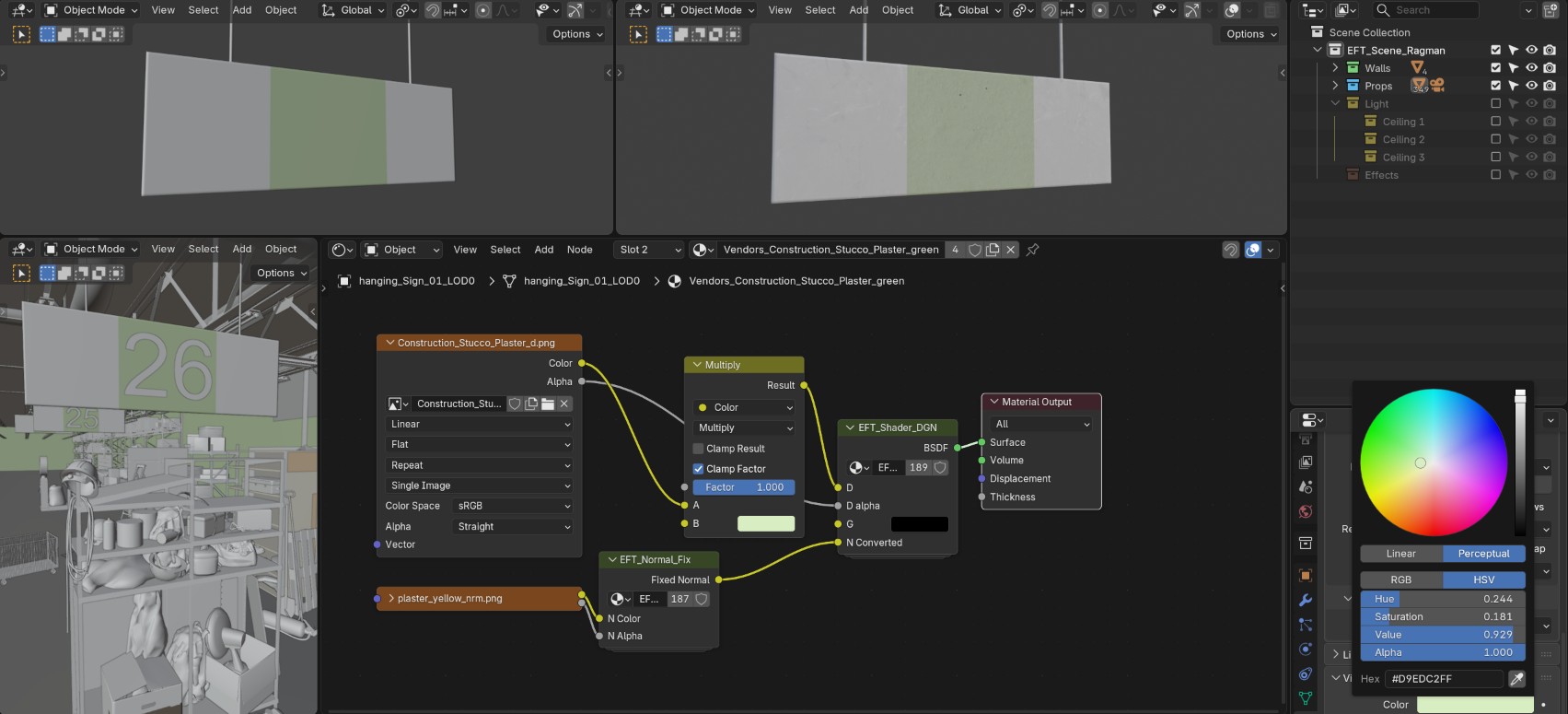Click the Saturation slider in color picker
Viewport: 1568px width, 714px height.
(1443, 616)
